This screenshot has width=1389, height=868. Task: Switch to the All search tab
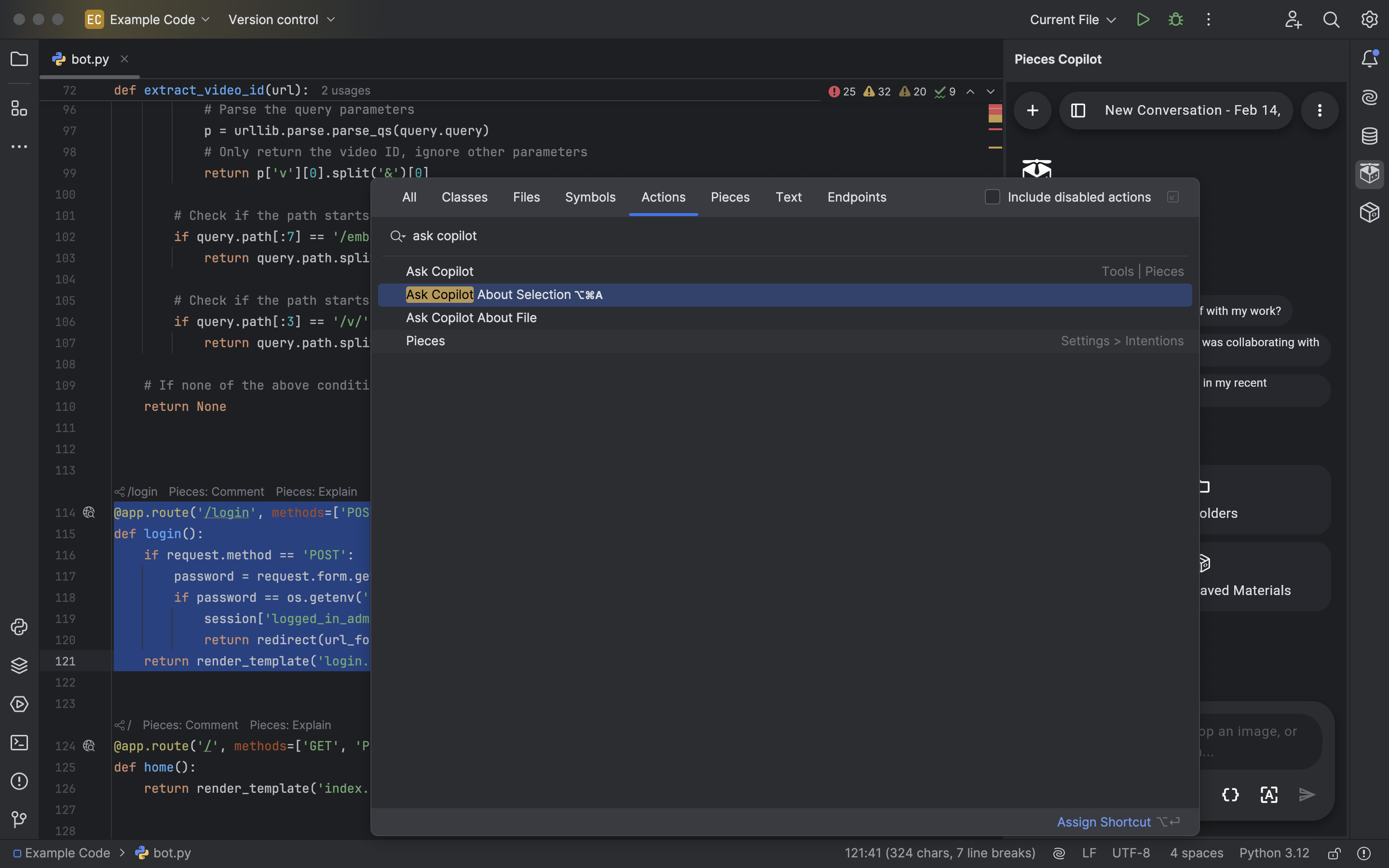(409, 197)
